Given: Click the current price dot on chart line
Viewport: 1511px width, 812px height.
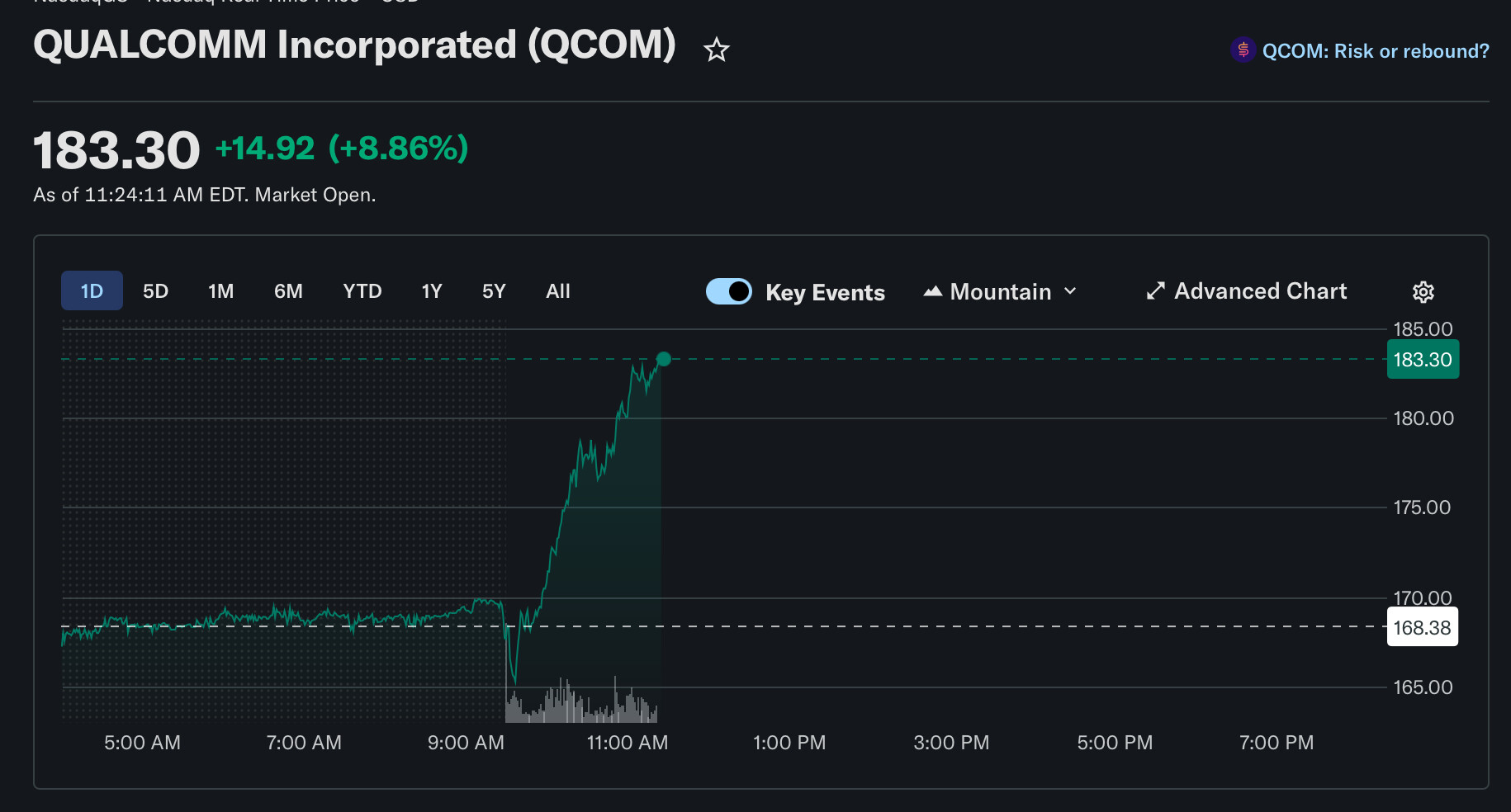Looking at the screenshot, I should tap(663, 359).
